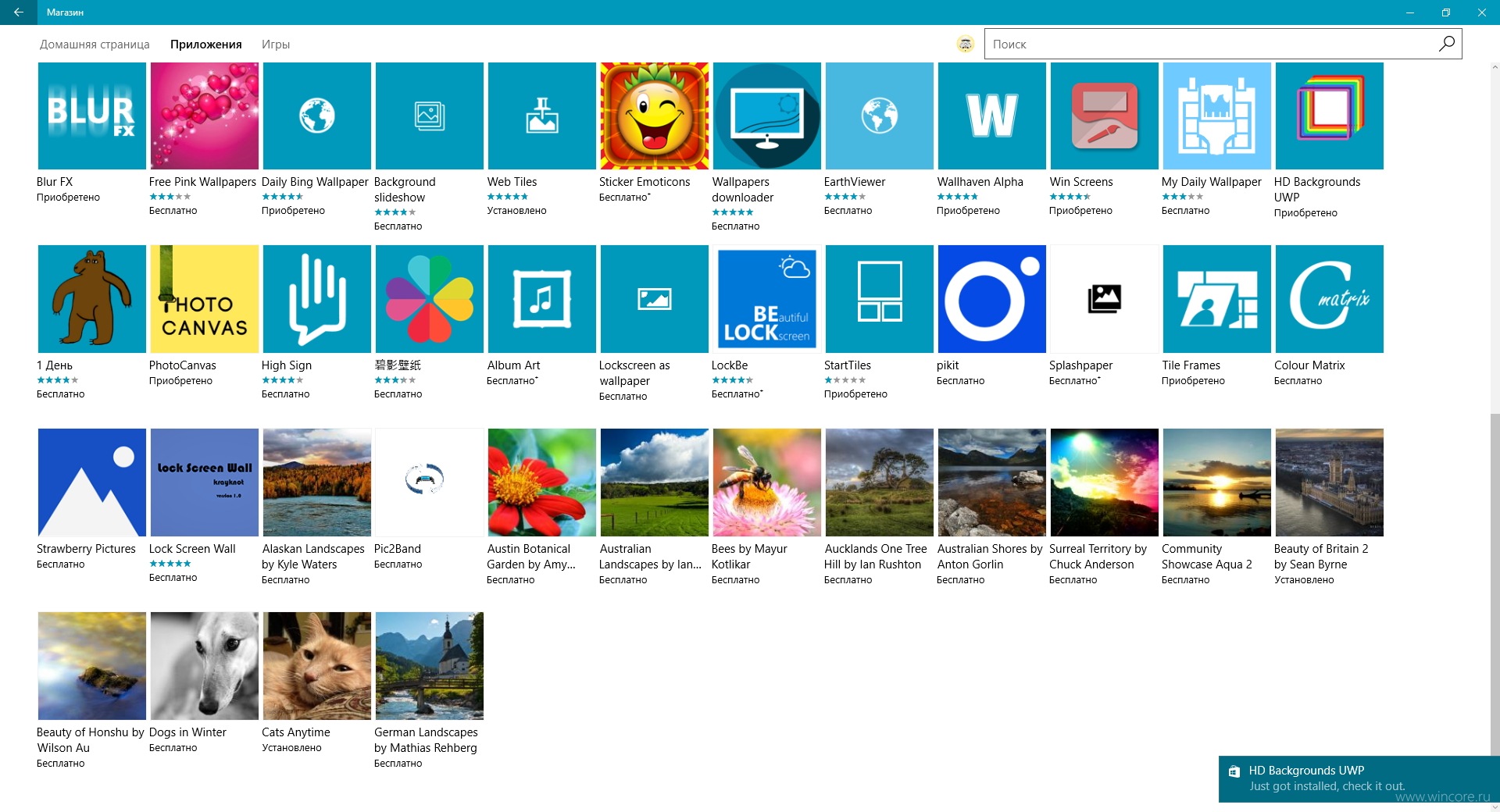The image size is (1500, 812).
Task: Open the Lock Screen Wall tile
Action: click(205, 483)
